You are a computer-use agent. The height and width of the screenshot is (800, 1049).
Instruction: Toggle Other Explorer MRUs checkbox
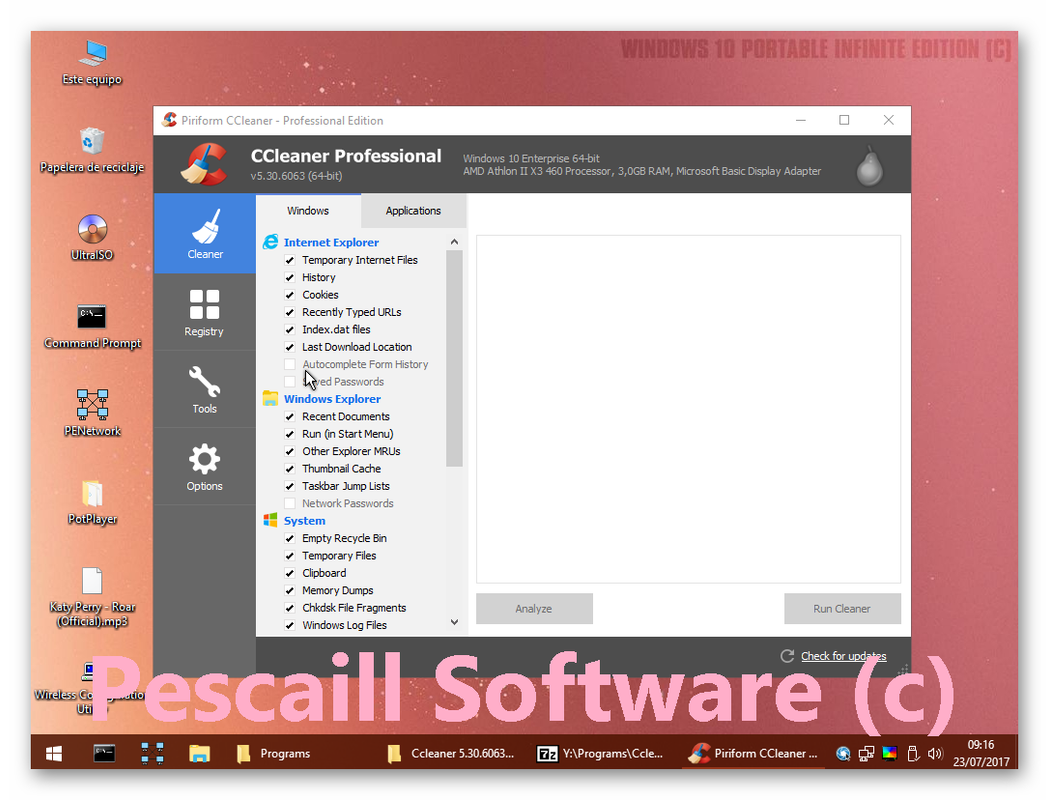tap(290, 452)
